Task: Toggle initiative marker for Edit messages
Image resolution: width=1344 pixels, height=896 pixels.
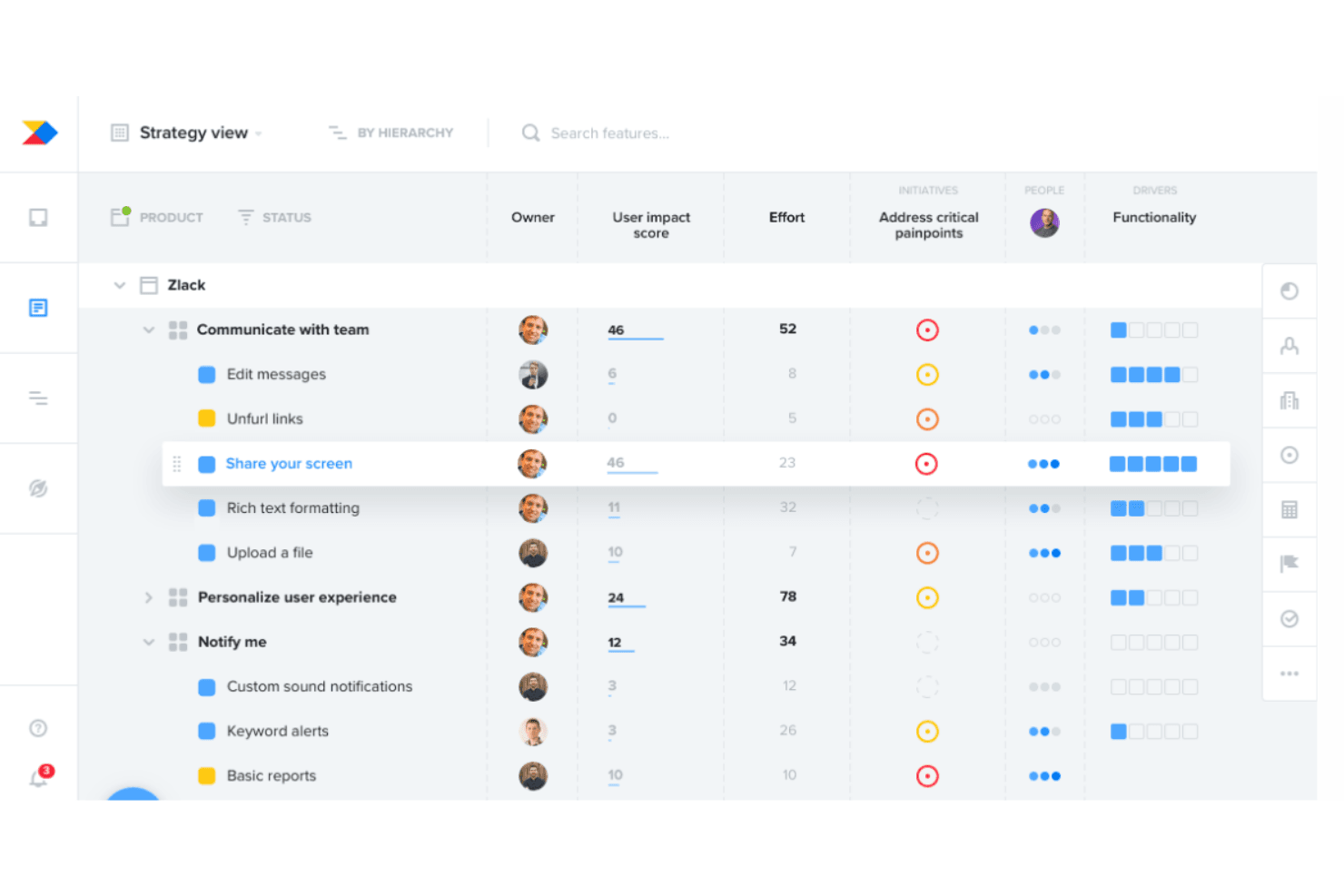Action: click(x=927, y=374)
